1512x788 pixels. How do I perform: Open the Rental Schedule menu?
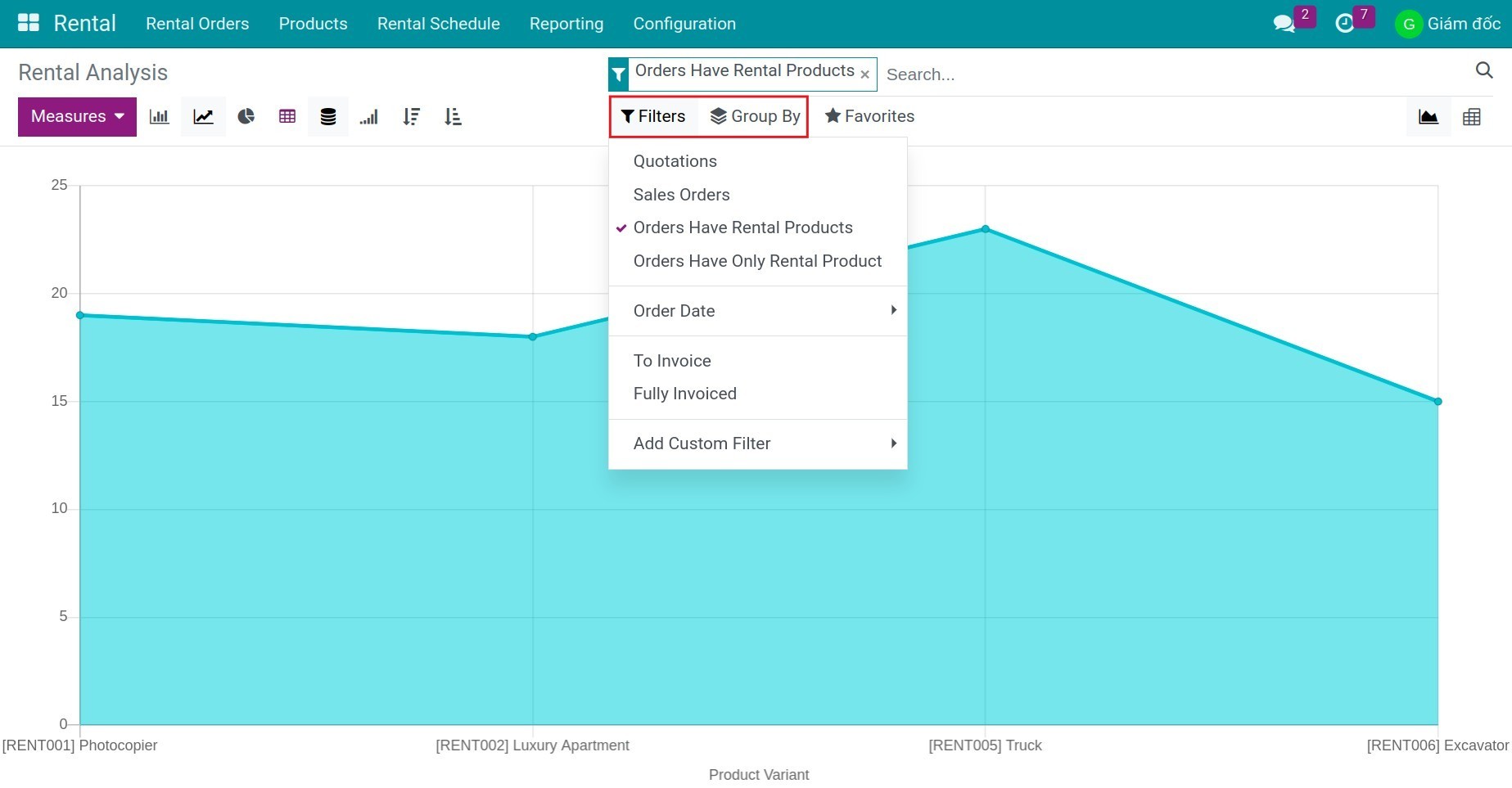(x=438, y=24)
